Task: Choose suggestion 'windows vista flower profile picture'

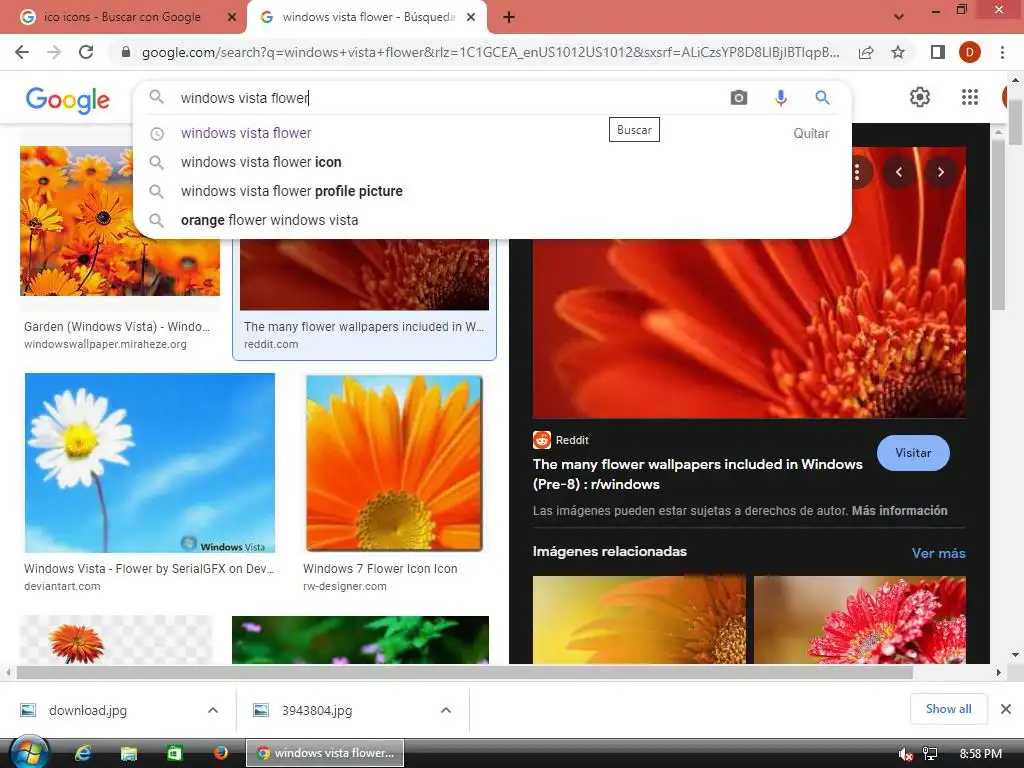Action: click(x=291, y=191)
